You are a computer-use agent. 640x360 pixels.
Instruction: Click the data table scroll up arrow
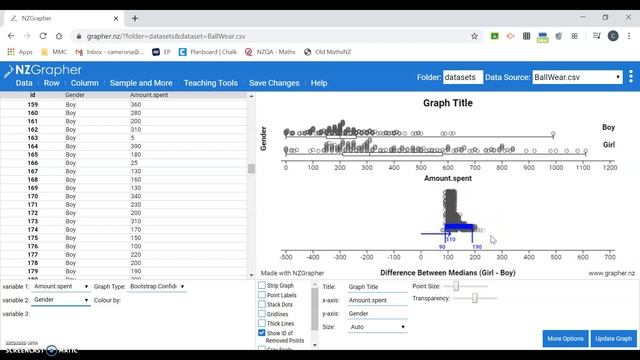[251, 96]
